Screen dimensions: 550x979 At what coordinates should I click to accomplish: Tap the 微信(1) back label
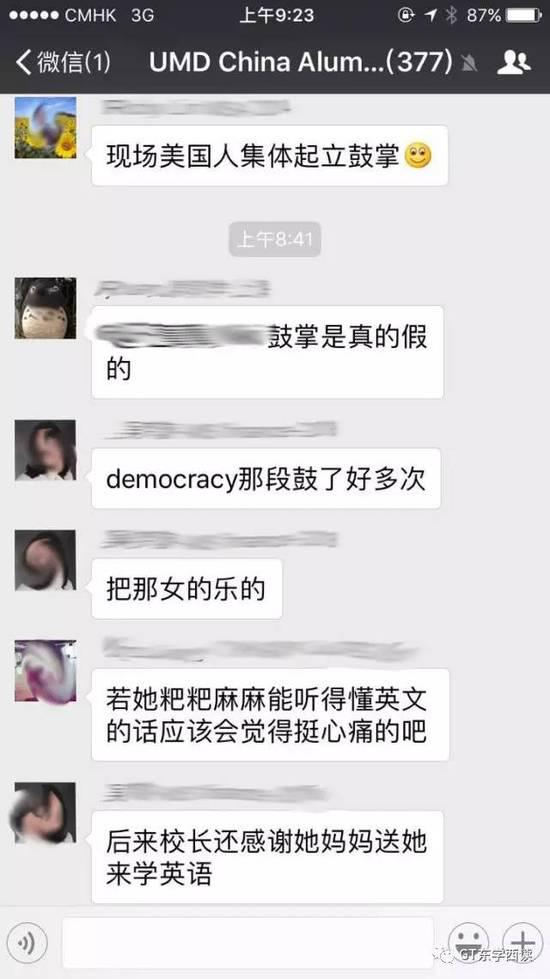click(x=74, y=62)
